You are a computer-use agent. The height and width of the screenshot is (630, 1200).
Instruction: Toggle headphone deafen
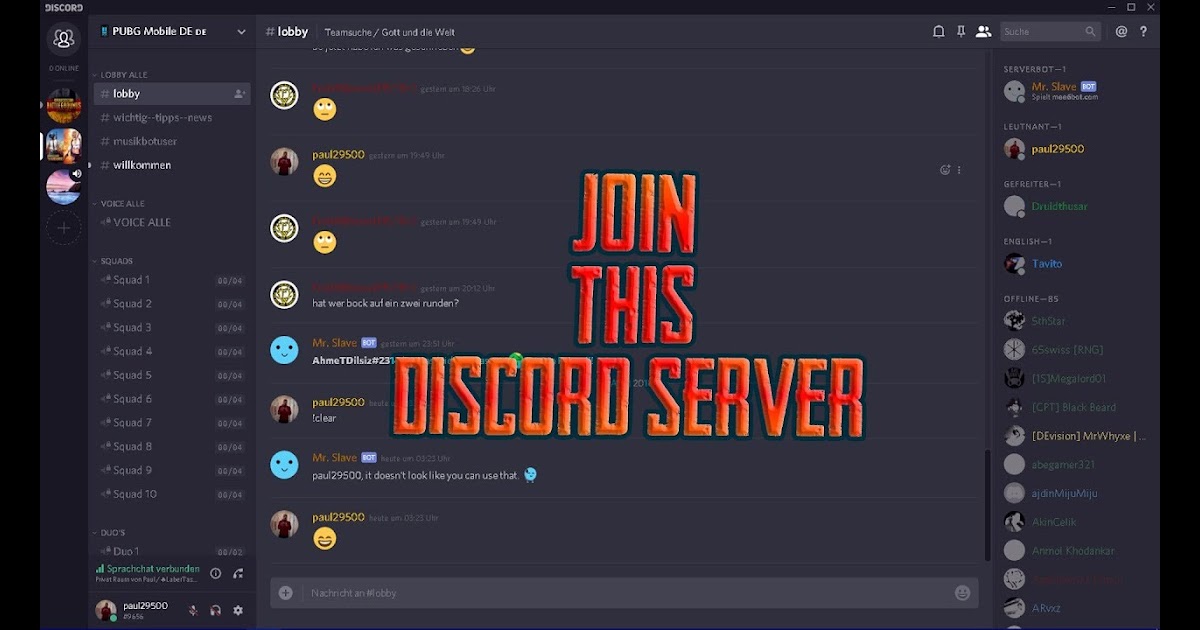click(x=215, y=610)
